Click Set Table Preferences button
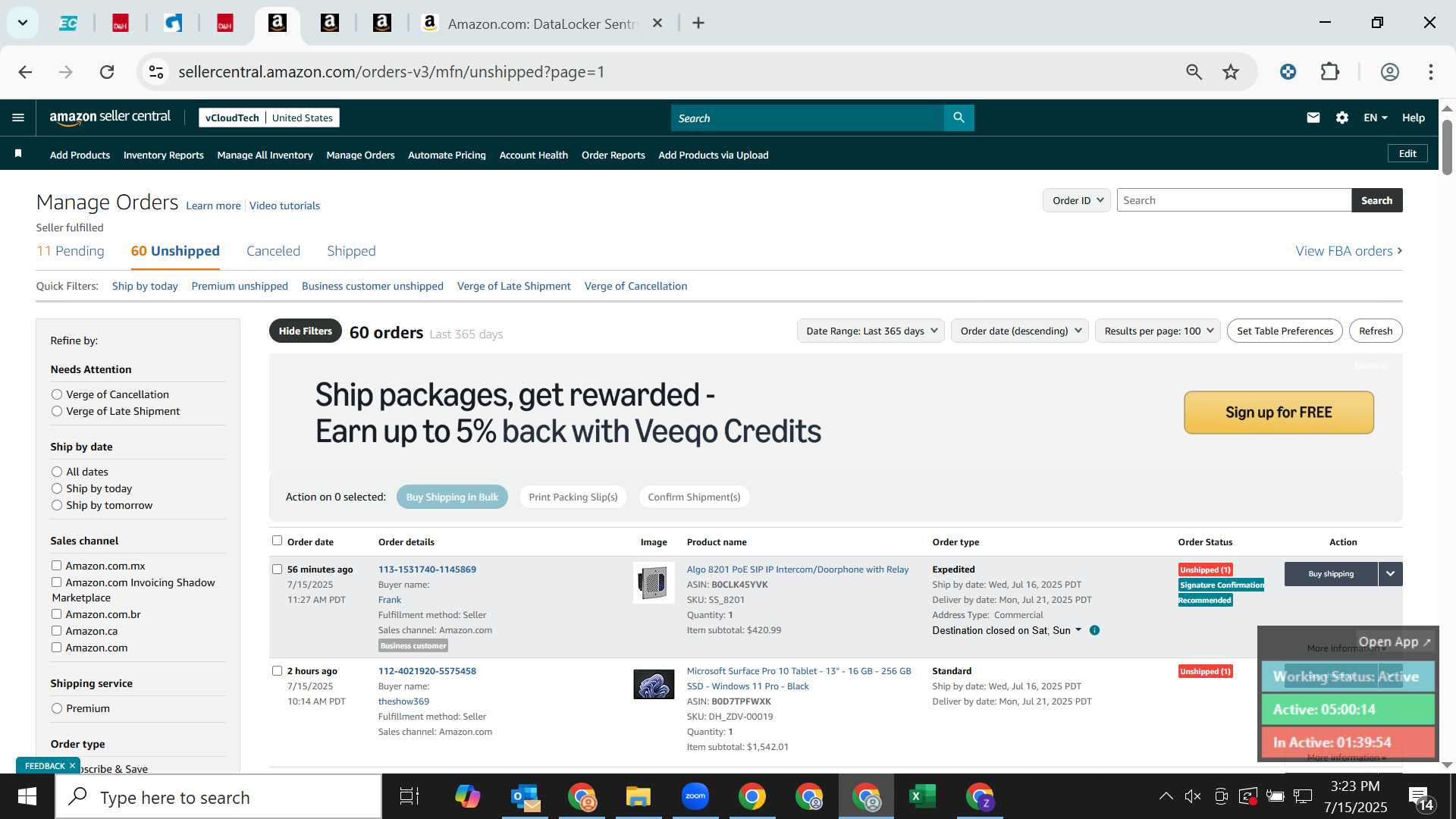 pos(1285,331)
